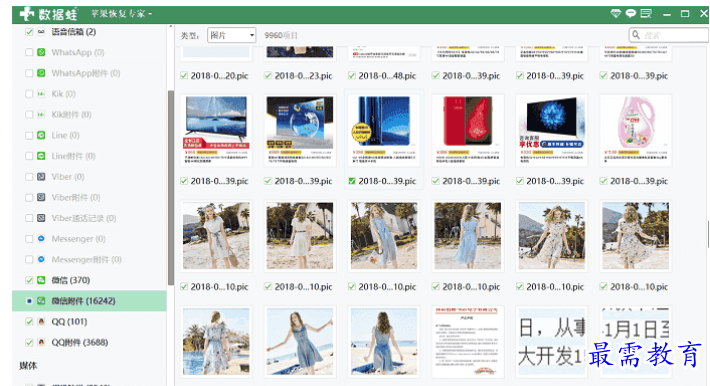Click the Messenger (0) row icon
This screenshot has height=386, width=710.
pyautogui.click(x=41, y=239)
